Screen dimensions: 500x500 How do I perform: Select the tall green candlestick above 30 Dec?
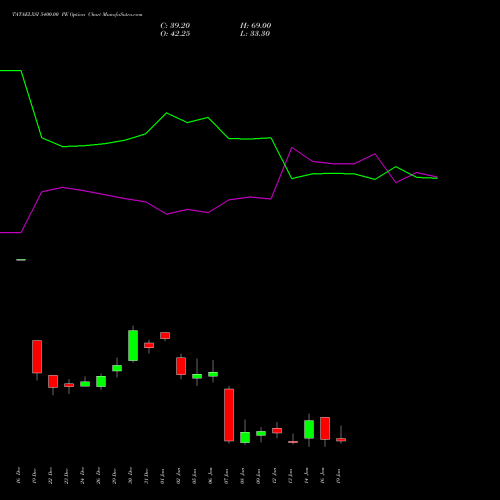[133, 345]
